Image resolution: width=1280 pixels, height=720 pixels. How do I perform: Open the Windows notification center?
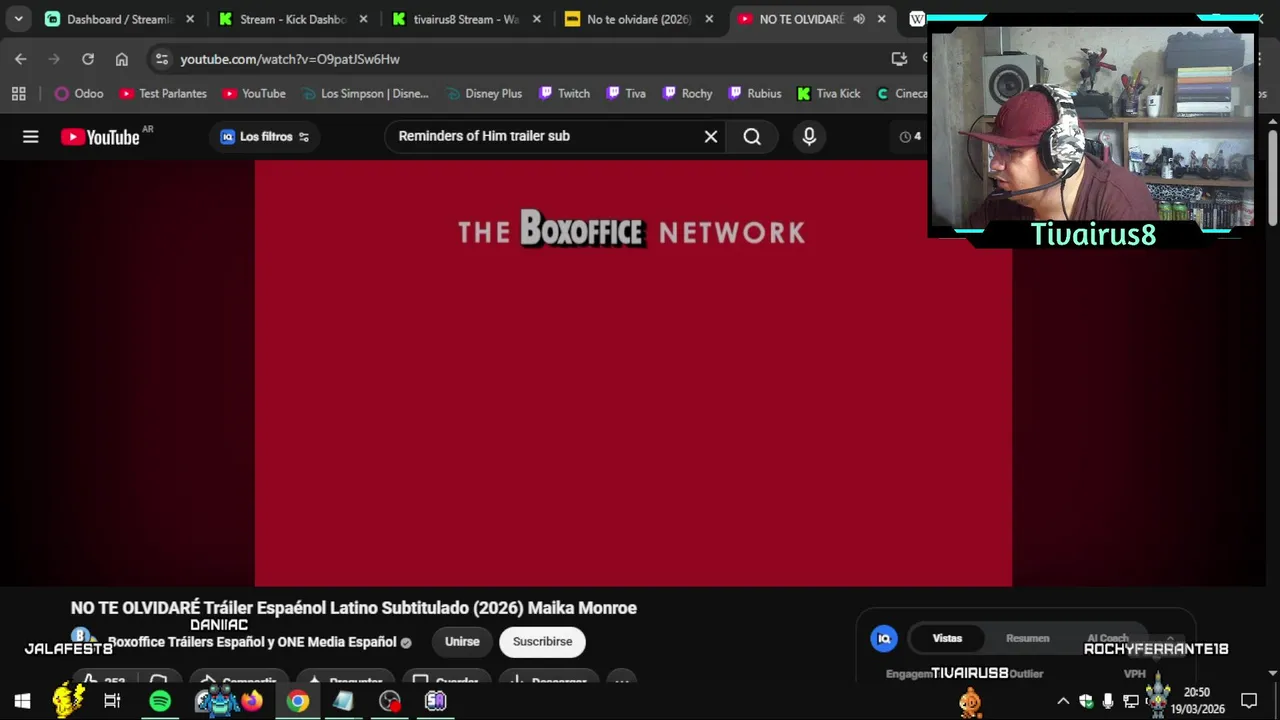(x=1249, y=701)
